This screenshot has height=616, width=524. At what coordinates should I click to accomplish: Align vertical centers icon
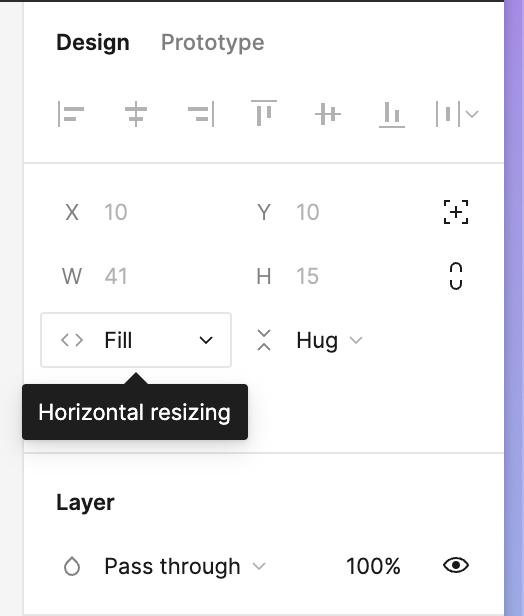point(328,114)
